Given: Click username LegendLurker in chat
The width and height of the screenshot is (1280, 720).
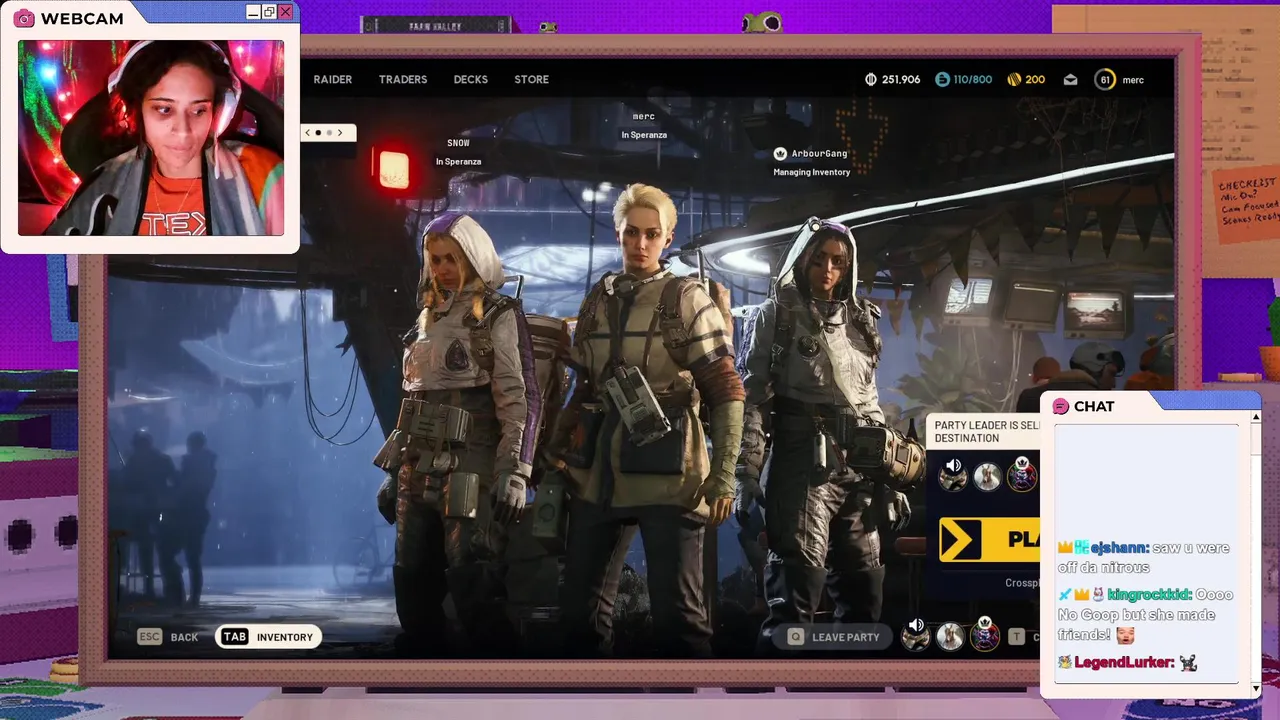Looking at the screenshot, I should 1124,662.
